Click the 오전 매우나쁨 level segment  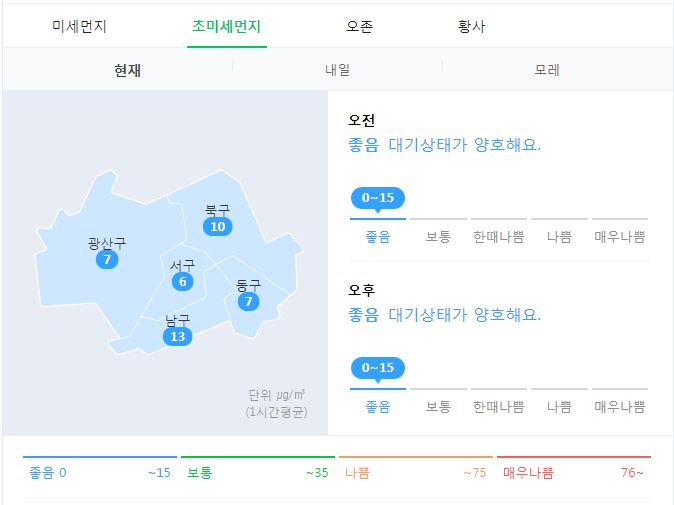tap(620, 232)
